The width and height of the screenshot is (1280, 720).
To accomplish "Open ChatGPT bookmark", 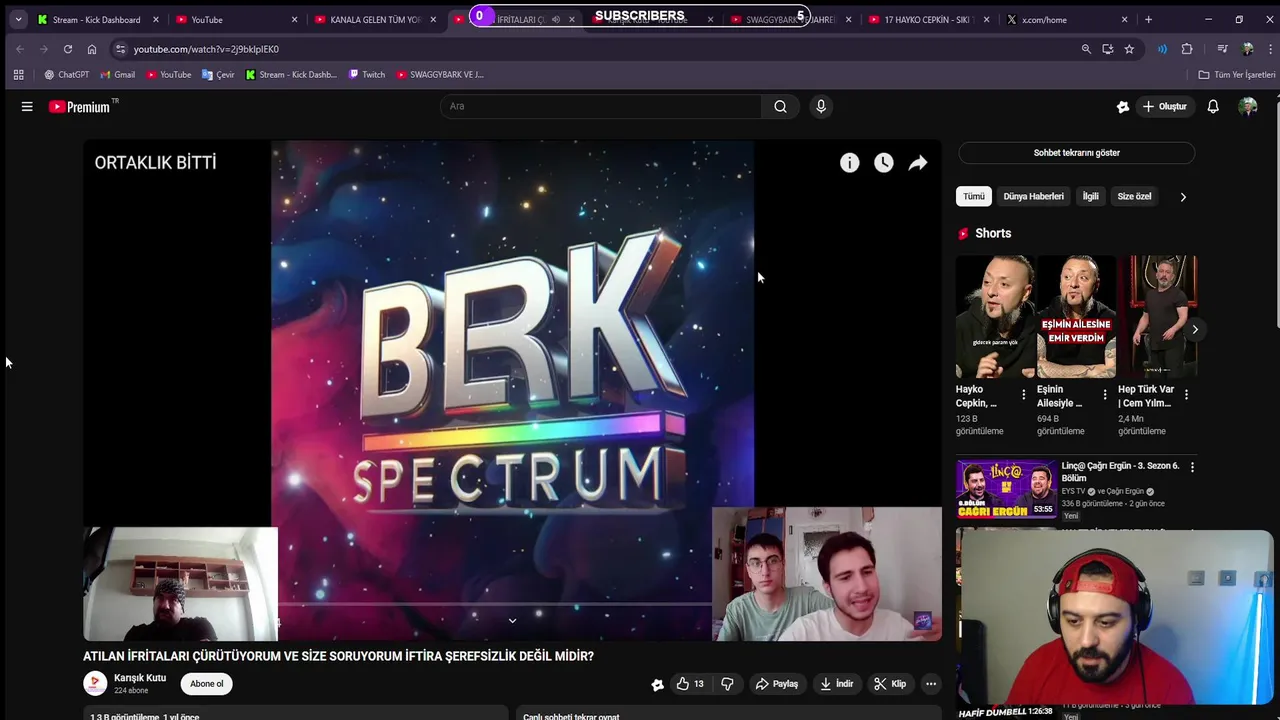I will 66,75.
